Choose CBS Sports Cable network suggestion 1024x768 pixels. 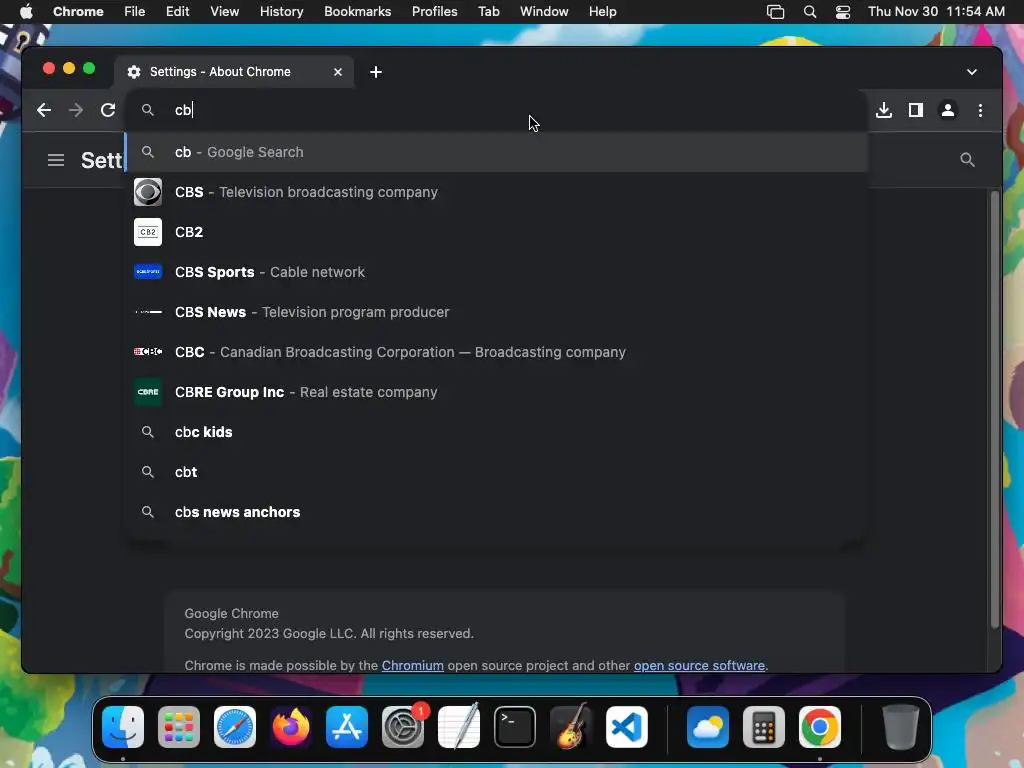click(496, 272)
